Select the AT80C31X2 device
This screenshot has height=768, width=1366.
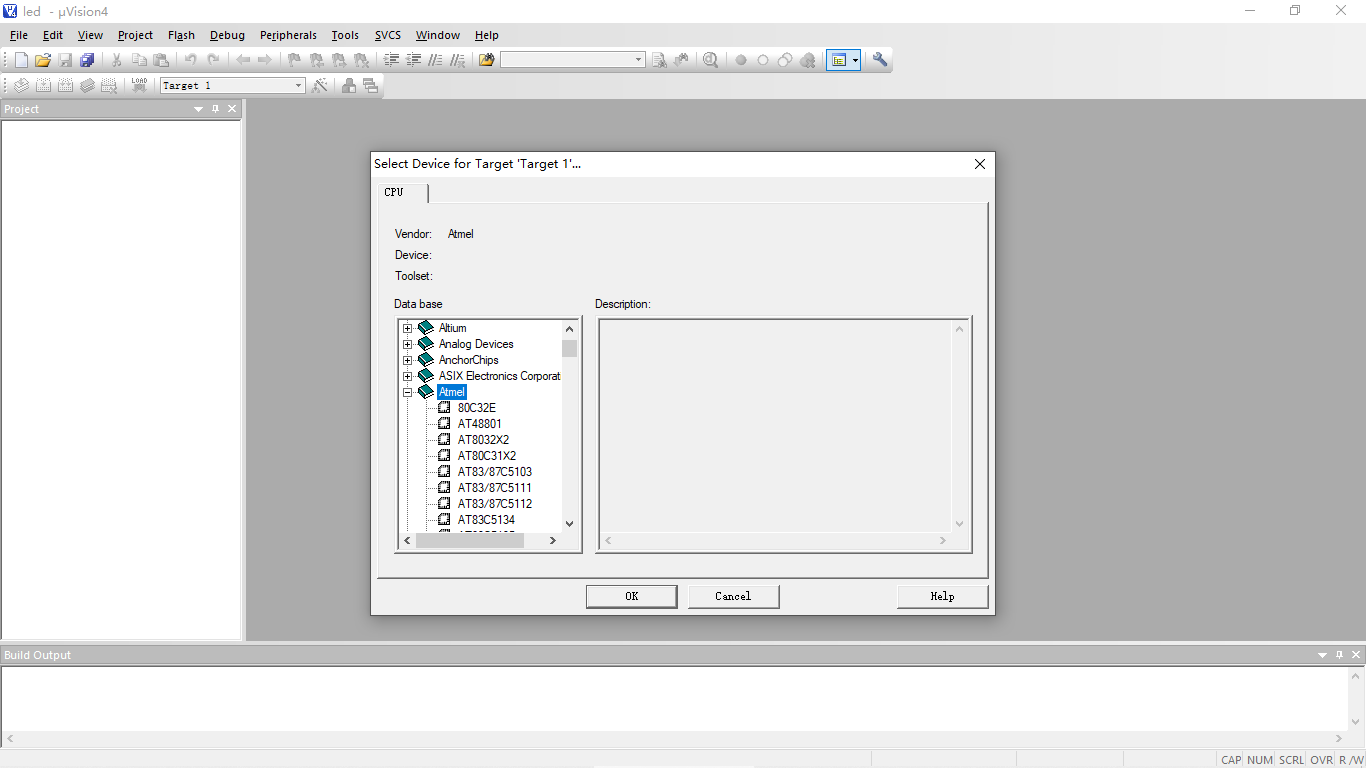(487, 456)
